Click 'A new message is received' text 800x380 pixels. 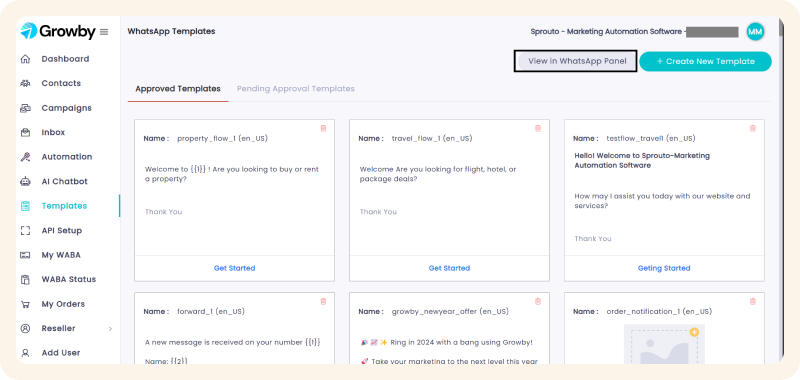point(233,343)
